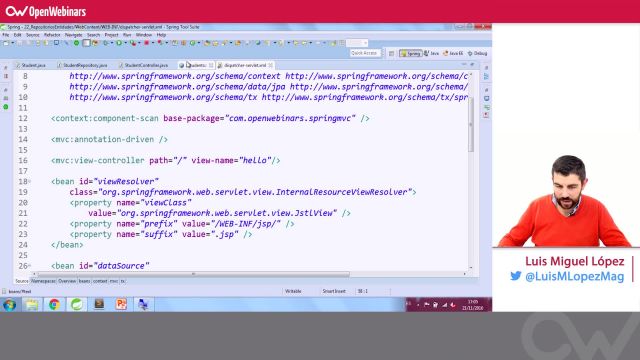Open the Run launch dropdown arrow

pyautogui.click(x=126, y=43)
